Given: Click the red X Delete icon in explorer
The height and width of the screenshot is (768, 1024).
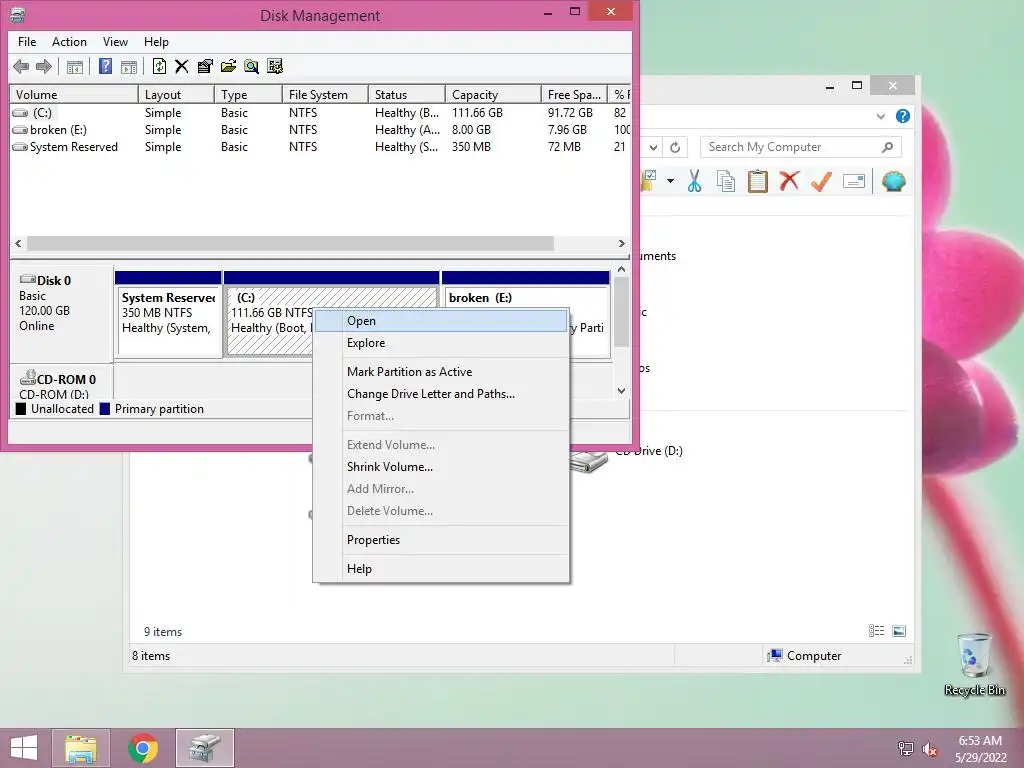Looking at the screenshot, I should pos(789,180).
